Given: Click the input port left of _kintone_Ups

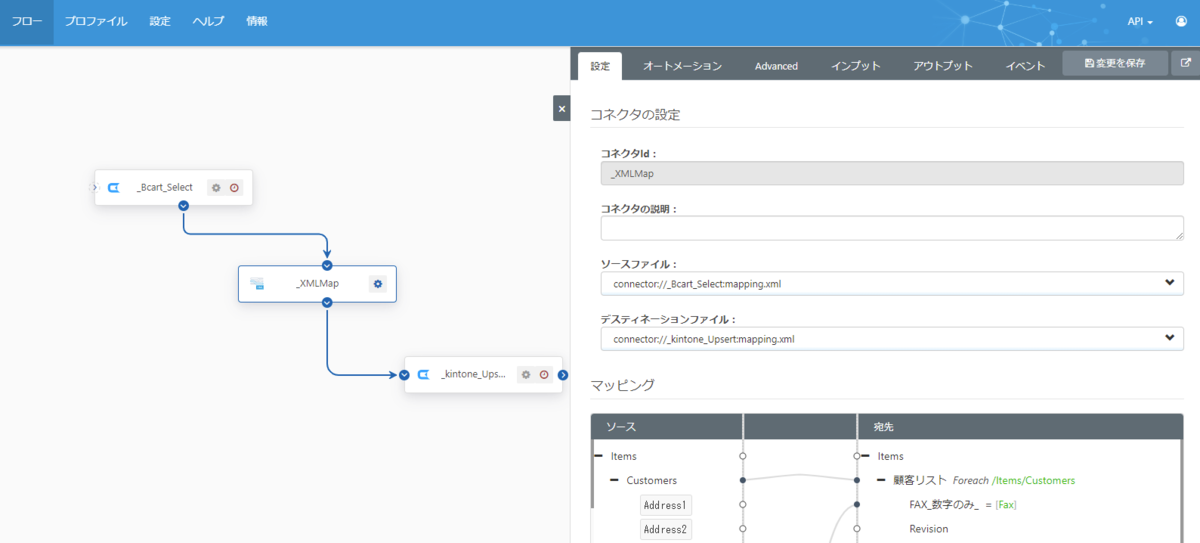Looking at the screenshot, I should (x=404, y=375).
